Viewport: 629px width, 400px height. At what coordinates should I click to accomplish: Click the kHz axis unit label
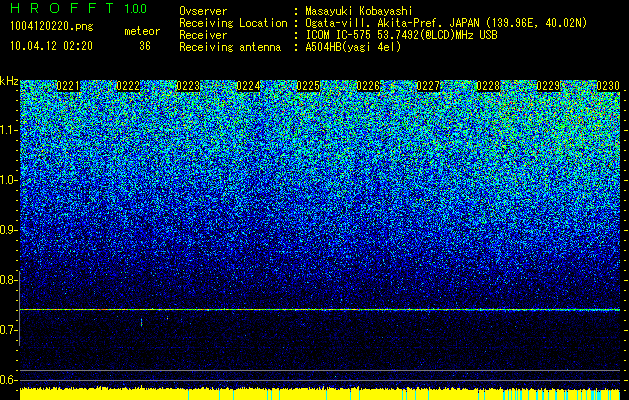pyautogui.click(x=9, y=81)
